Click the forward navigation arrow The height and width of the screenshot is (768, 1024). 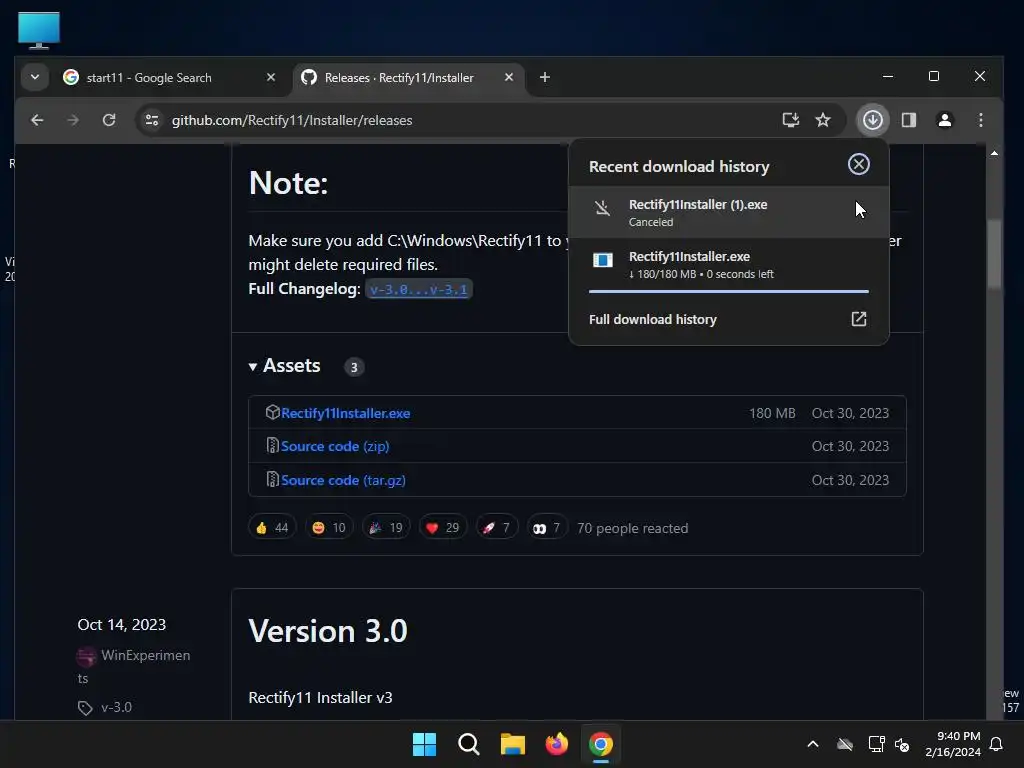[73, 120]
